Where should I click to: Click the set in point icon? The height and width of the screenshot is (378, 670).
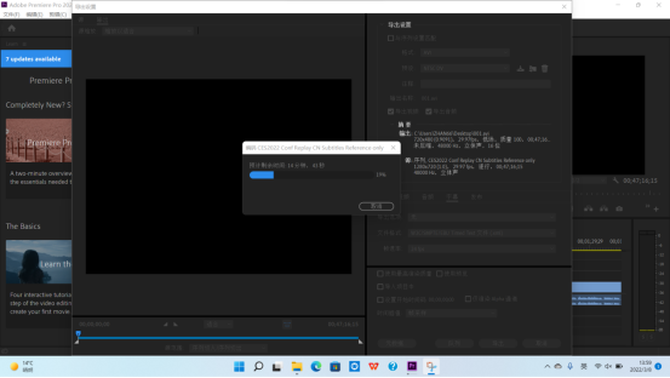(166, 324)
